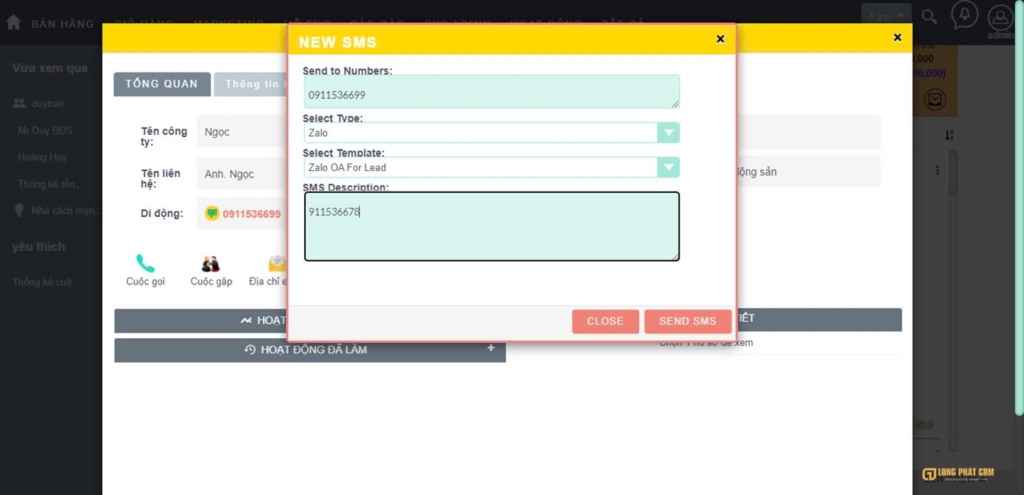1024x495 pixels.
Task: Switch to the TỔNG QUAN tab
Action: pos(161,84)
